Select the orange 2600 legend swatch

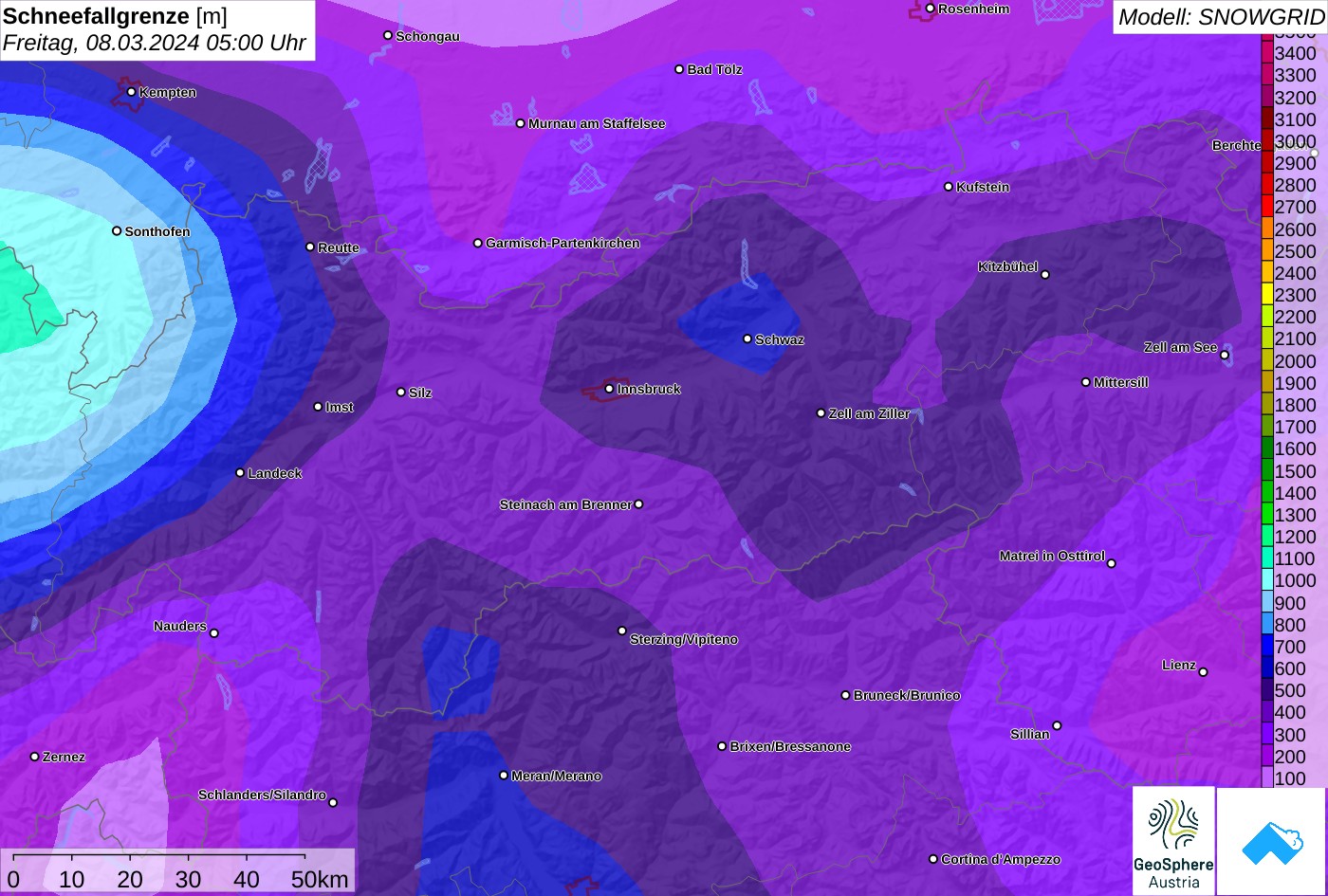tap(1266, 229)
